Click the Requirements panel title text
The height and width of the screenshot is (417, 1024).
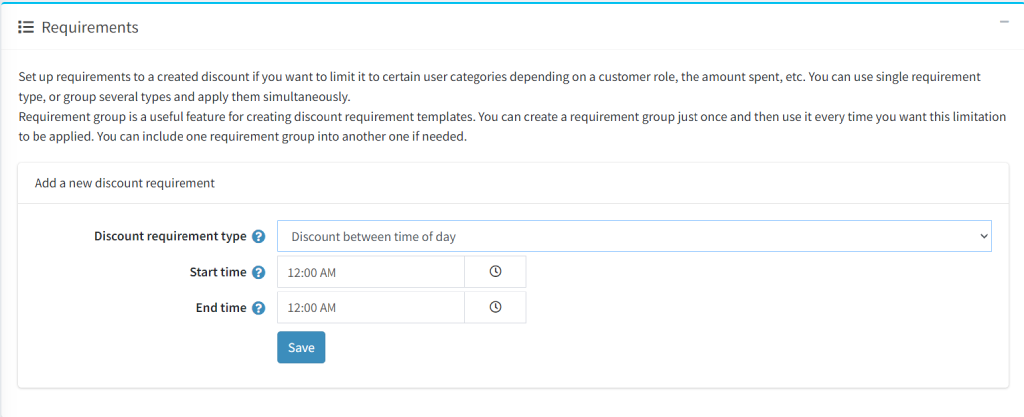tap(90, 27)
